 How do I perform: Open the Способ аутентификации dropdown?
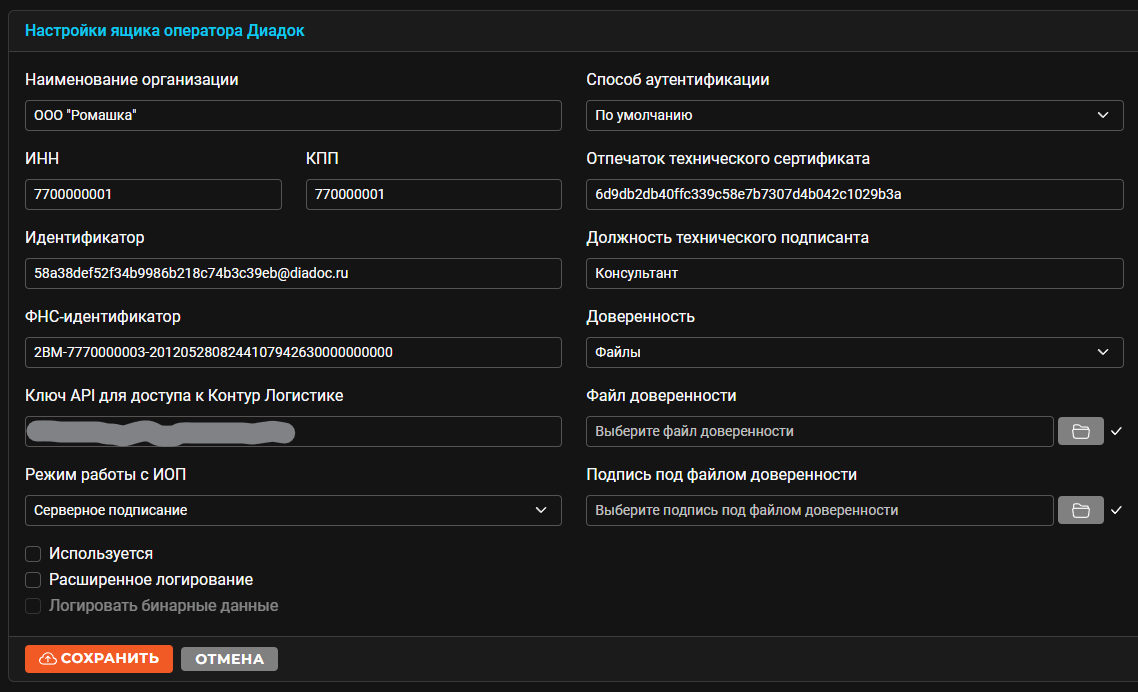point(854,115)
